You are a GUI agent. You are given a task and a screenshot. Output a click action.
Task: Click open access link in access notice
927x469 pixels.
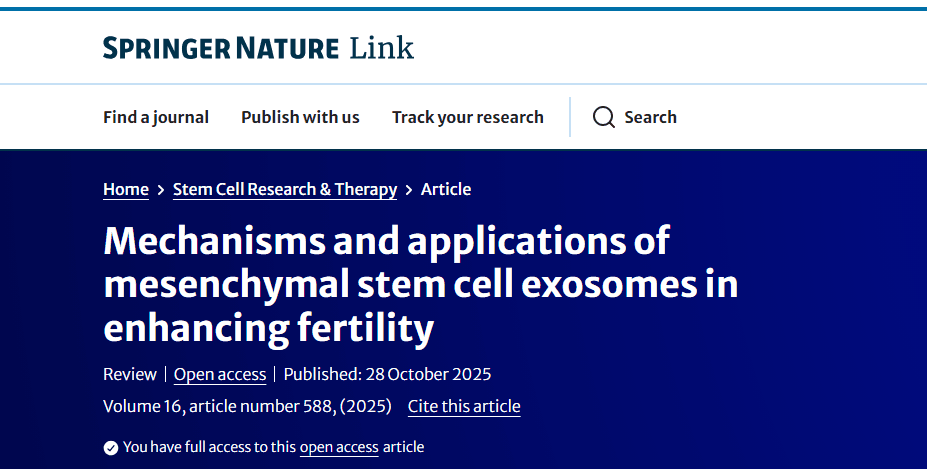(x=339, y=447)
